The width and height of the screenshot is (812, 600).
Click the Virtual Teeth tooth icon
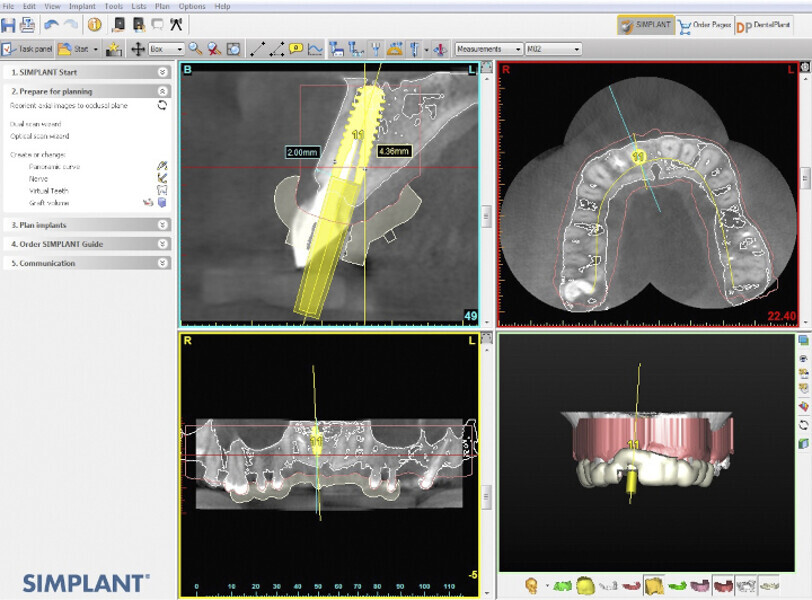(x=162, y=188)
